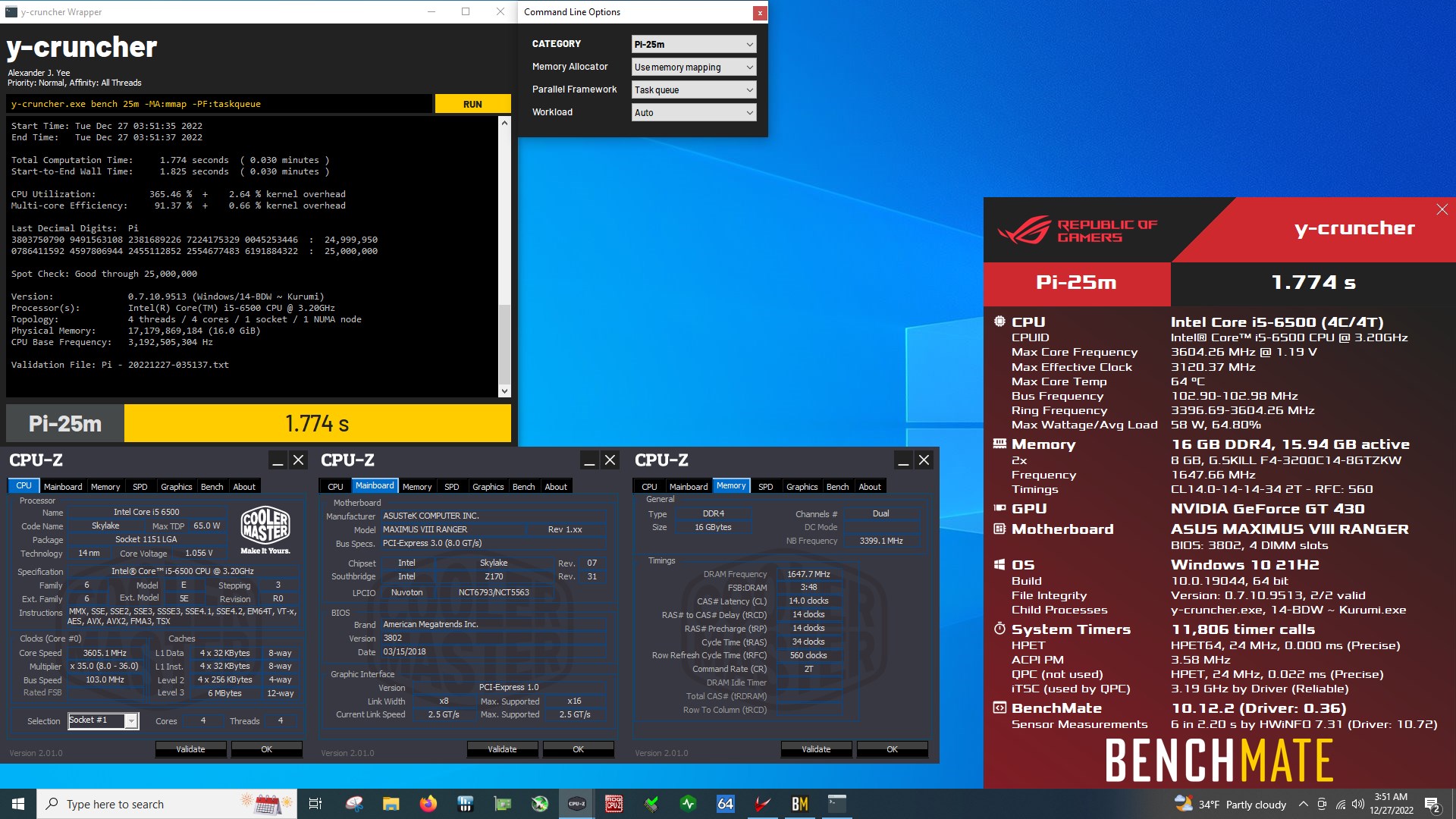Open Task View on the taskbar
Viewport: 1456px width, 819px height.
coord(315,804)
